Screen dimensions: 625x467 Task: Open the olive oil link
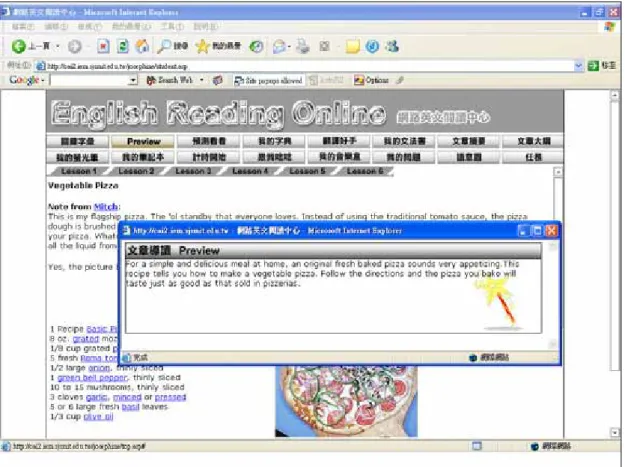(98, 417)
